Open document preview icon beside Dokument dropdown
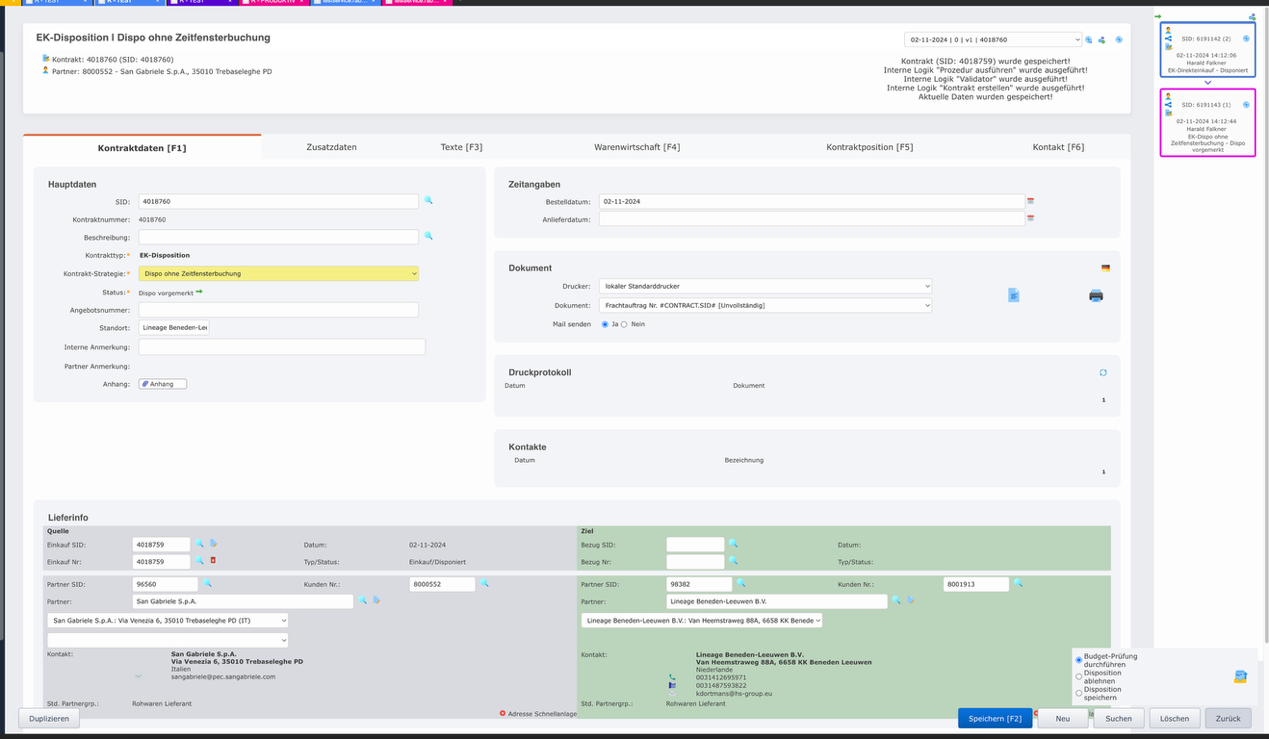This screenshot has height=739, width=1269. point(1013,296)
